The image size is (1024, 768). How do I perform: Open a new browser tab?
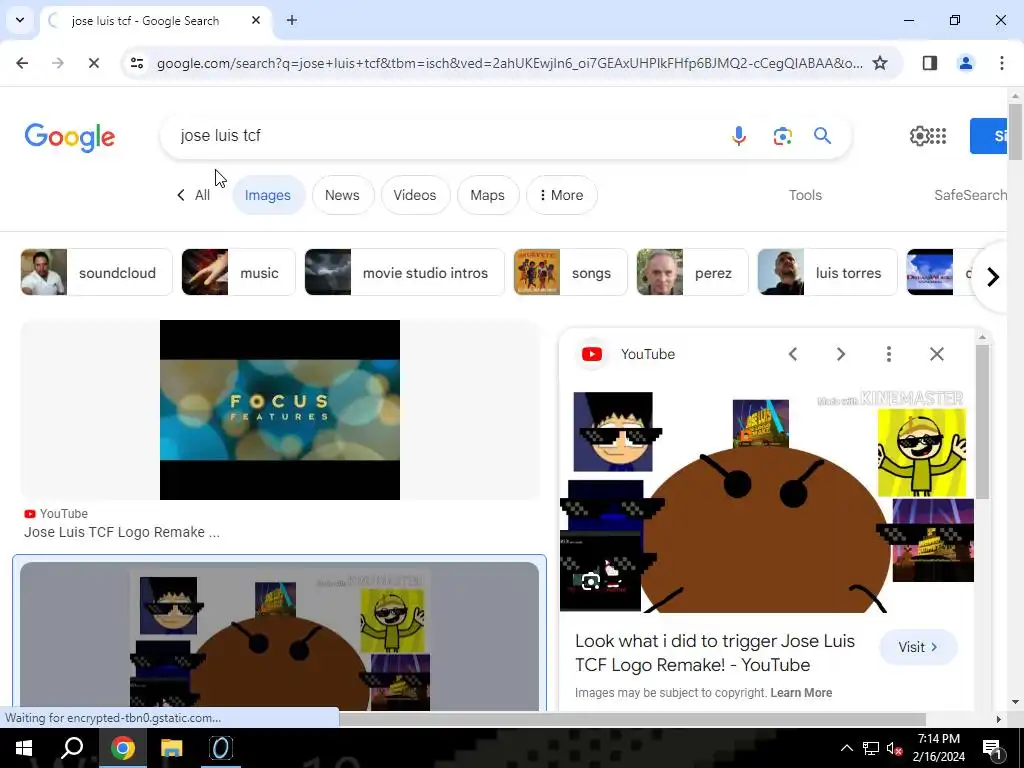(291, 20)
